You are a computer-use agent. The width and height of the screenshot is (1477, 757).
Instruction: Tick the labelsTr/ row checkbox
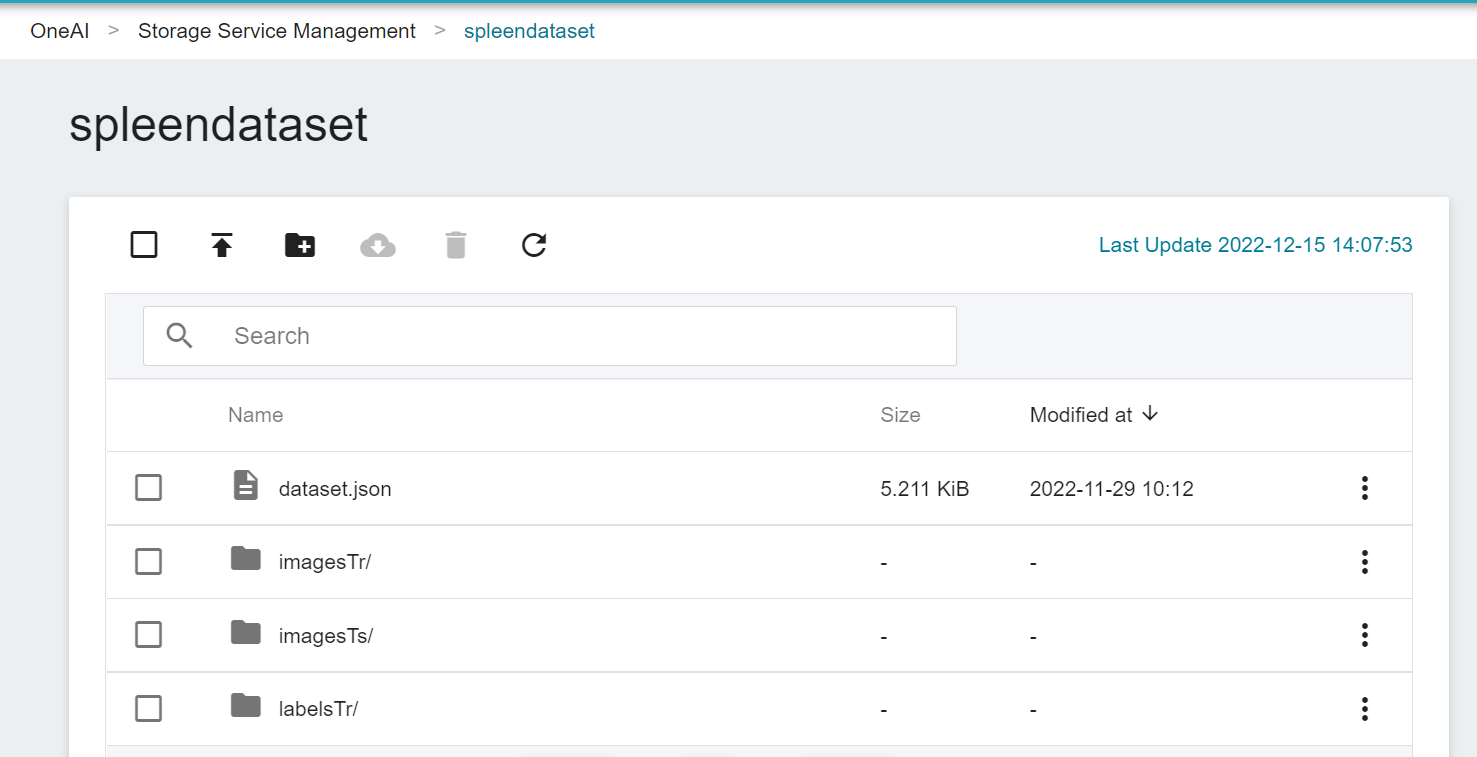click(x=149, y=709)
